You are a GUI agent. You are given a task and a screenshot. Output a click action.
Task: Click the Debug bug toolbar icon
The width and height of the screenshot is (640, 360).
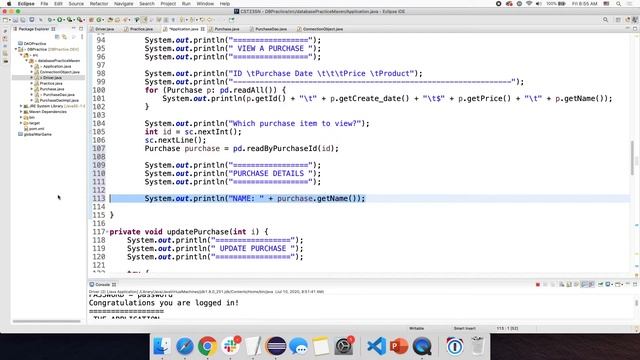pos(50,19)
